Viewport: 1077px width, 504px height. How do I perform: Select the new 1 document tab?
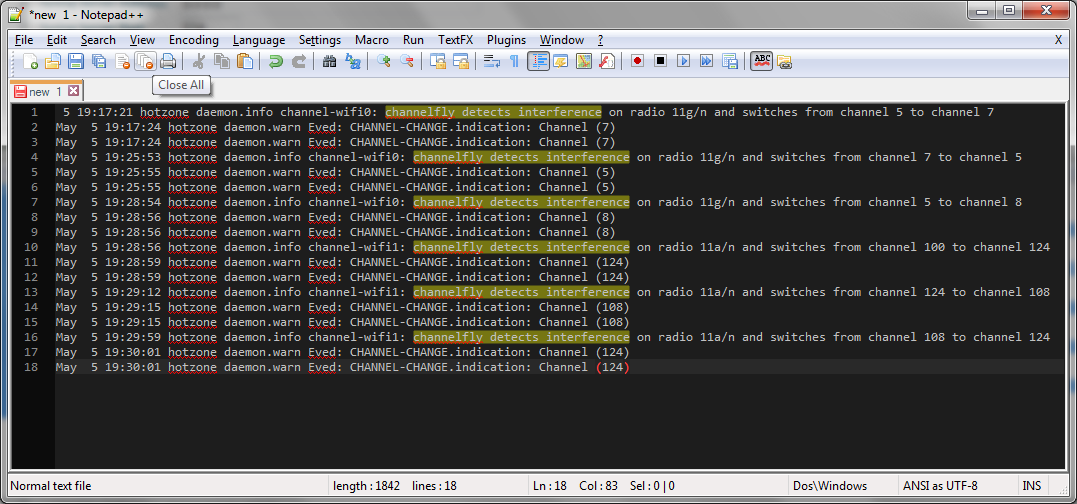(x=47, y=91)
